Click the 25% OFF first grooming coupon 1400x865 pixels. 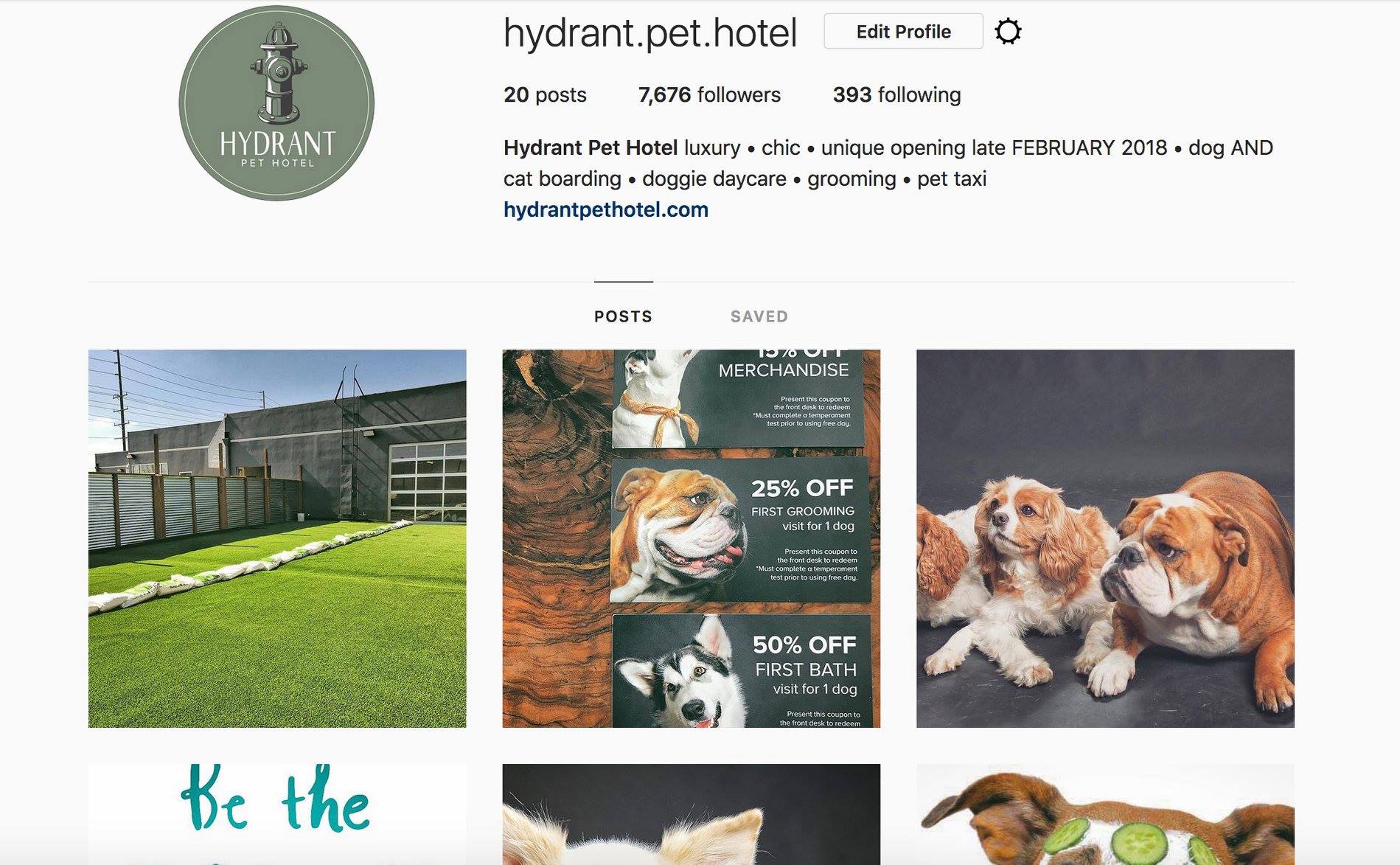[x=740, y=529]
